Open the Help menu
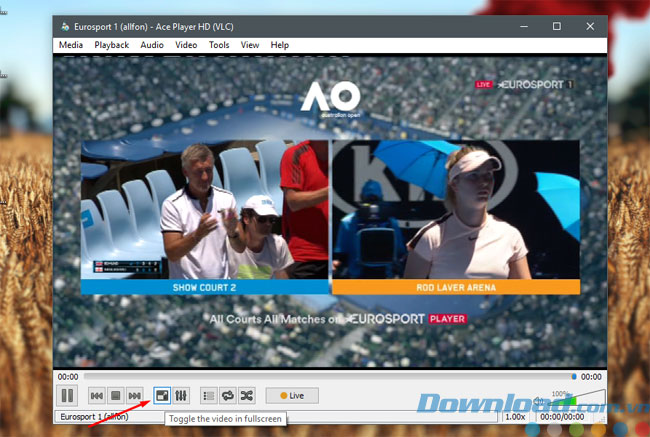The width and height of the screenshot is (650, 437). point(280,45)
